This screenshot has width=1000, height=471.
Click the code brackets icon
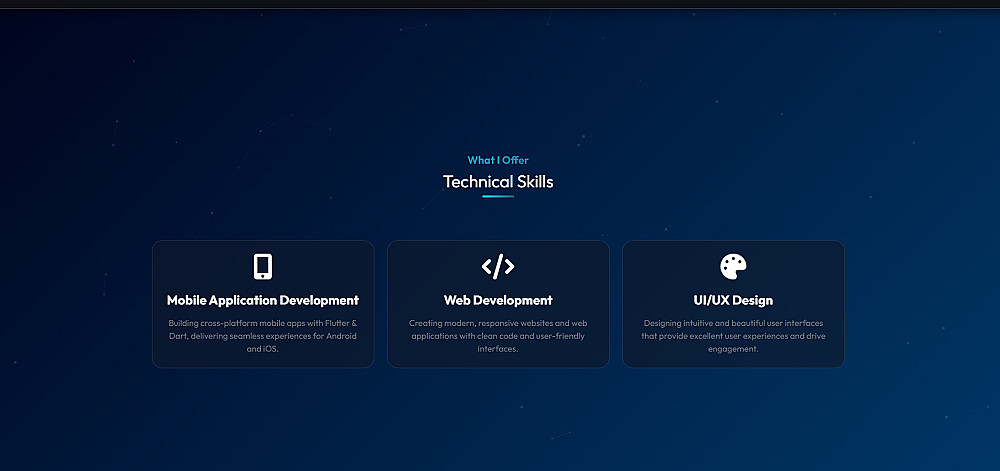[498, 266]
